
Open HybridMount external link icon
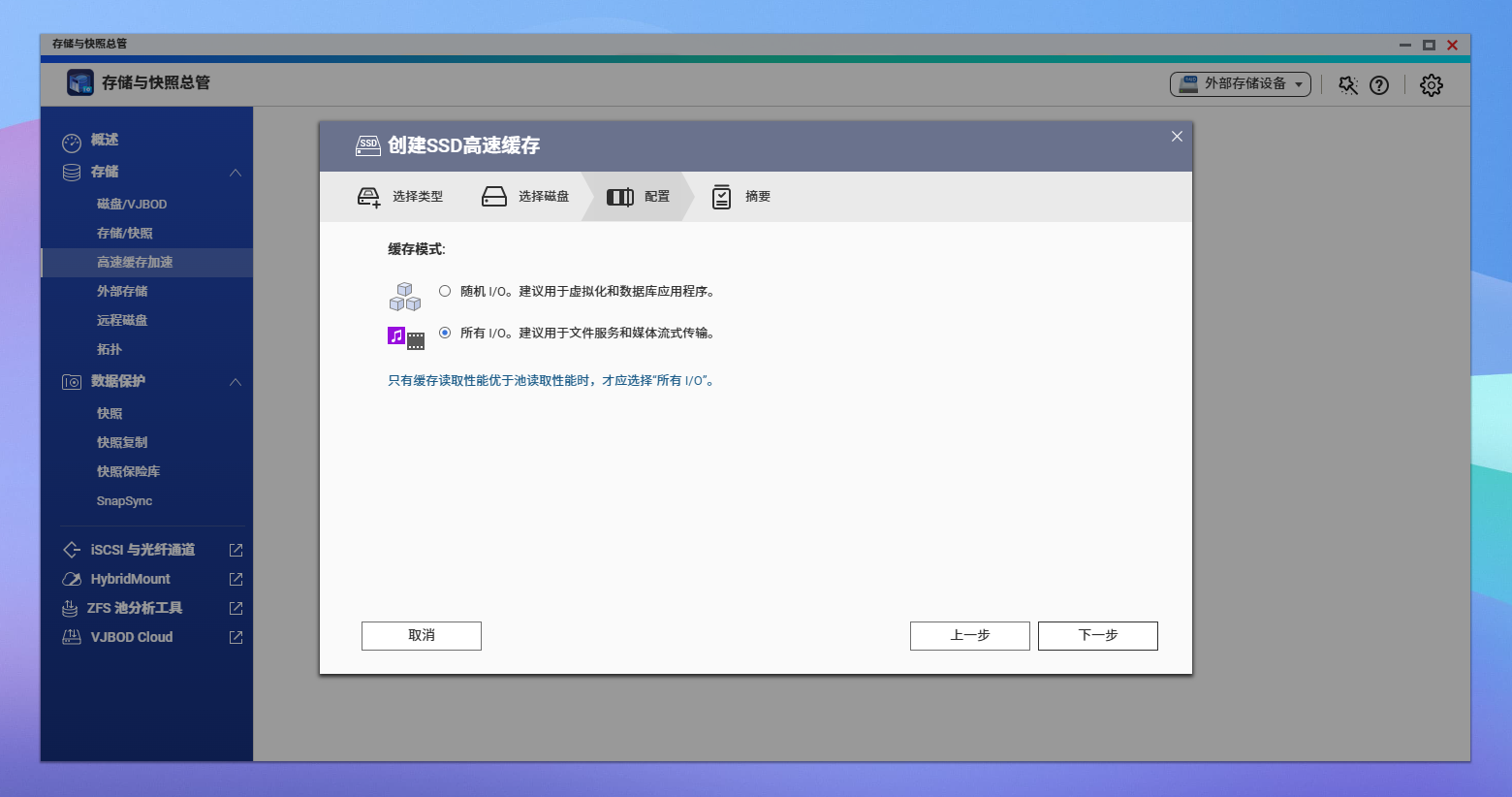coord(236,579)
